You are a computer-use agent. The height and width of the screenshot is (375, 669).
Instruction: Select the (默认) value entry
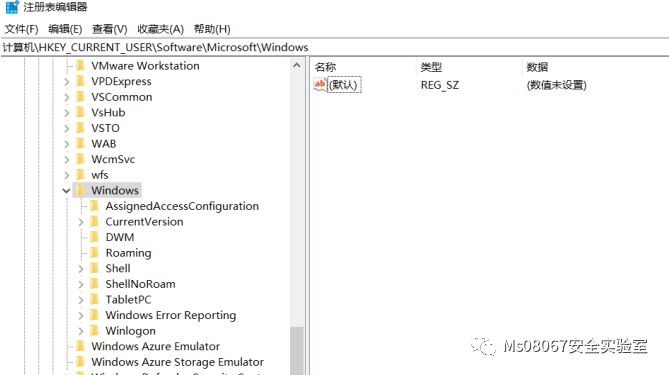tap(345, 84)
